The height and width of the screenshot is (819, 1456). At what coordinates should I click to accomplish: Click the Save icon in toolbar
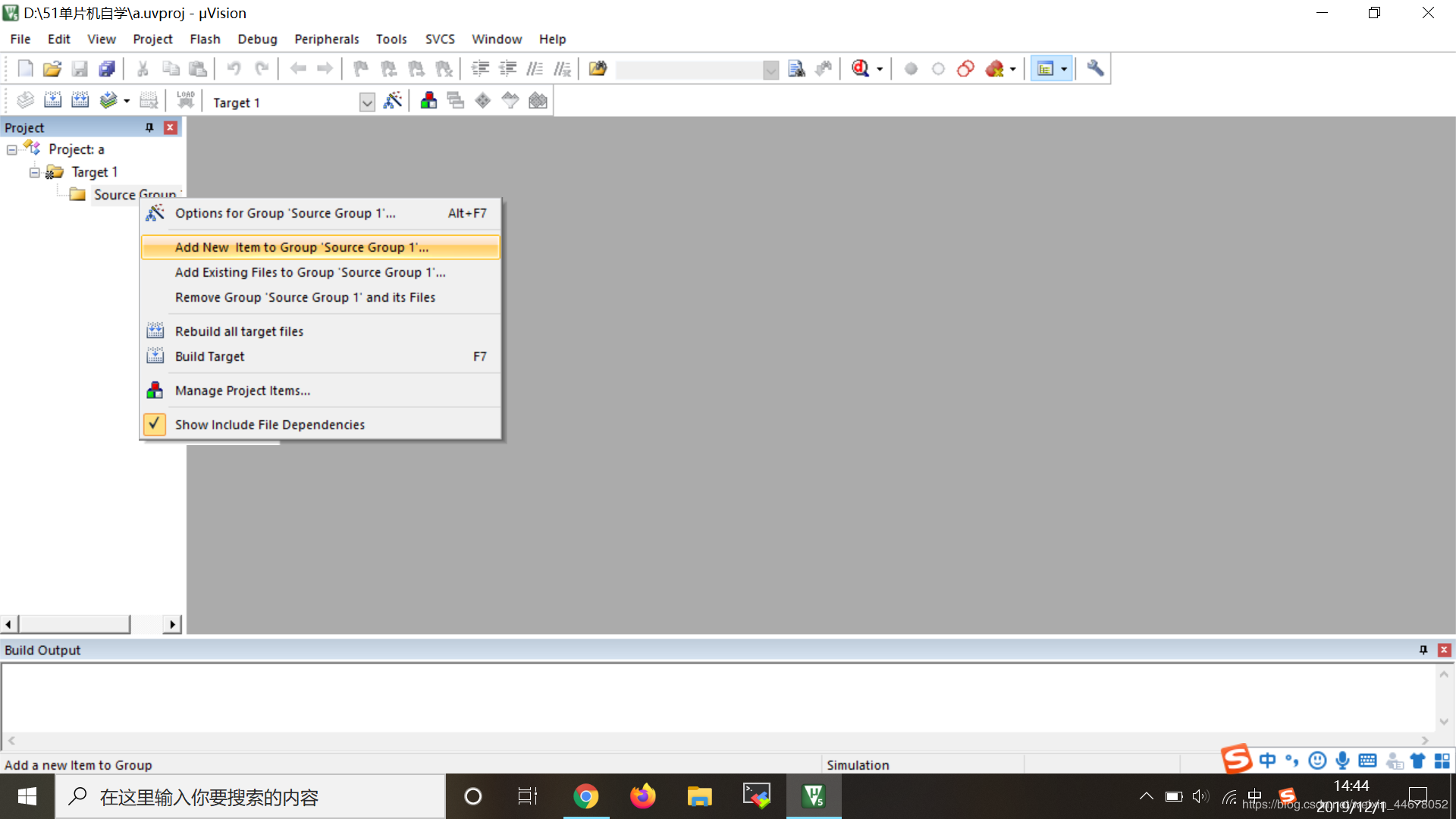coord(80,69)
